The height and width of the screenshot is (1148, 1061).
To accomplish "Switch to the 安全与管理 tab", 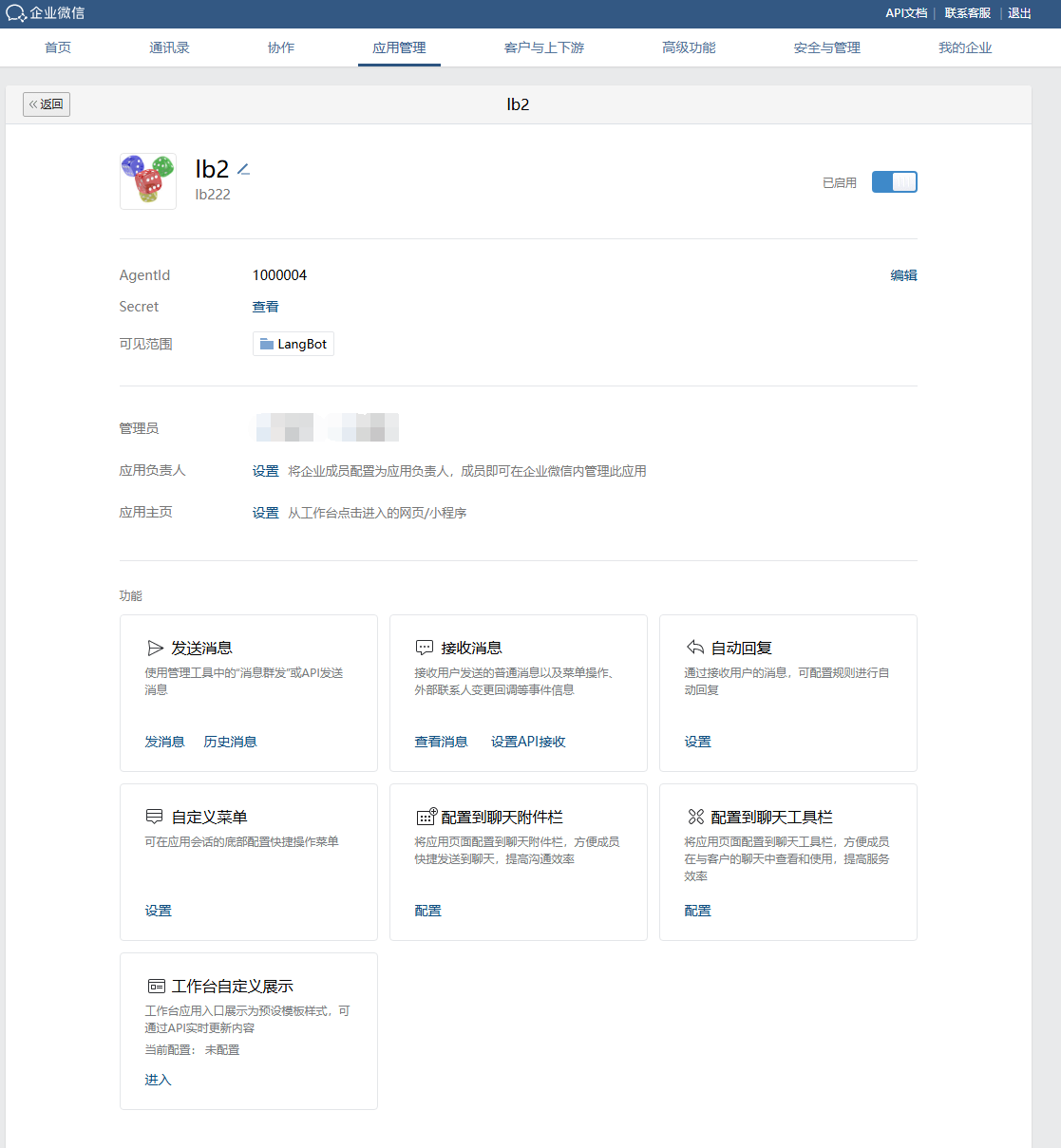I will [x=825, y=47].
